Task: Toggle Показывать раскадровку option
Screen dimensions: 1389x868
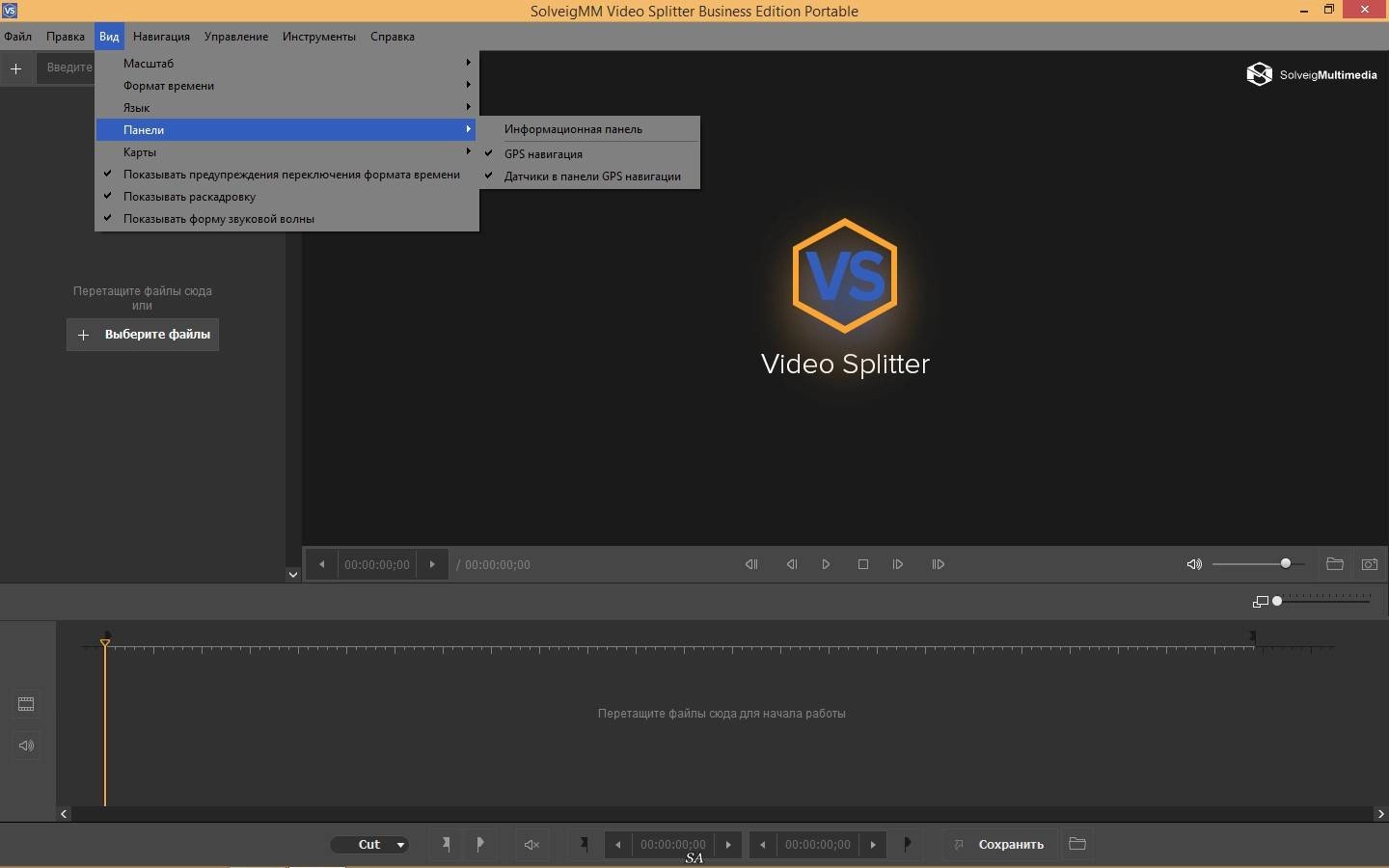Action: [286, 196]
